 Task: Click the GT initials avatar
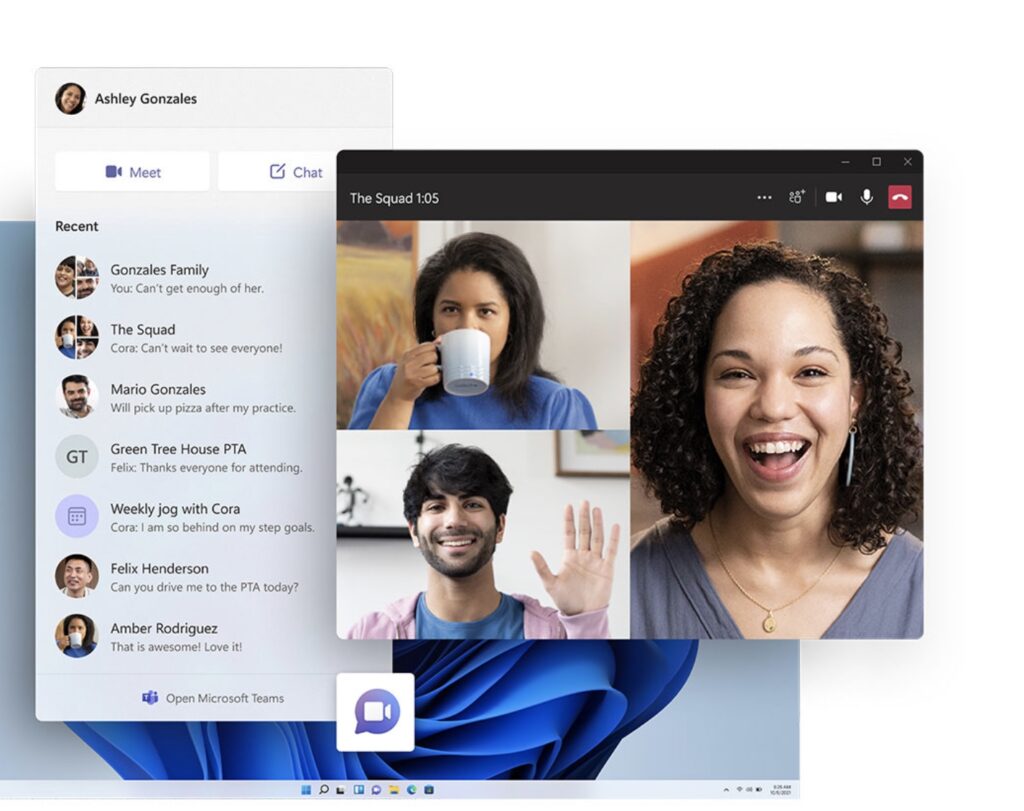click(x=76, y=456)
